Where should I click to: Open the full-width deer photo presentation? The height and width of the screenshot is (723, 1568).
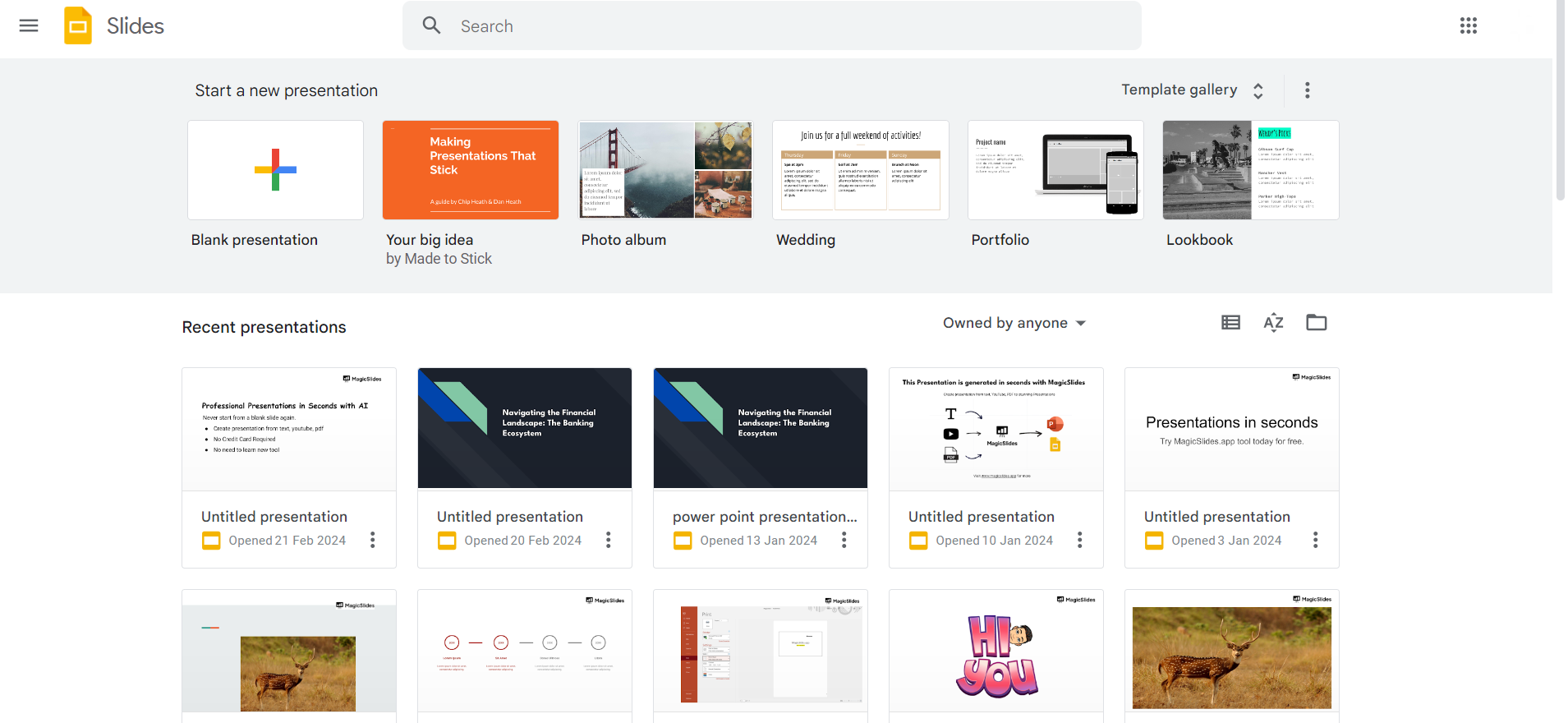click(x=1232, y=652)
